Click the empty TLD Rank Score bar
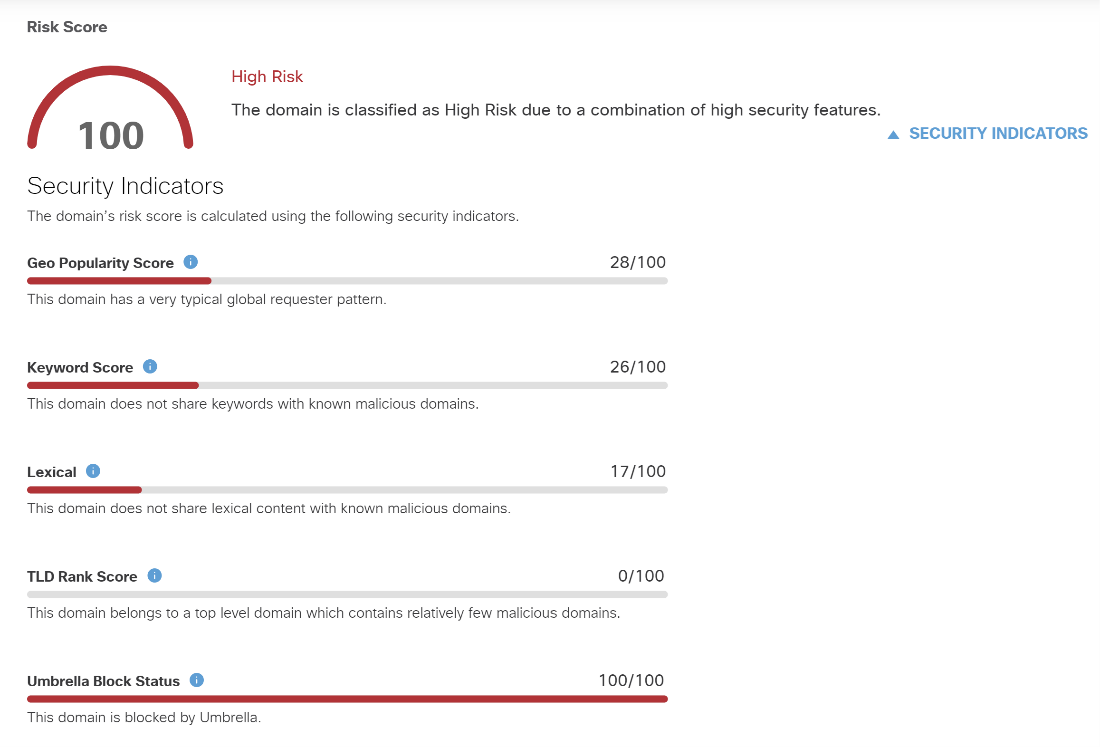Viewport: 1100px width, 747px height. (x=347, y=594)
